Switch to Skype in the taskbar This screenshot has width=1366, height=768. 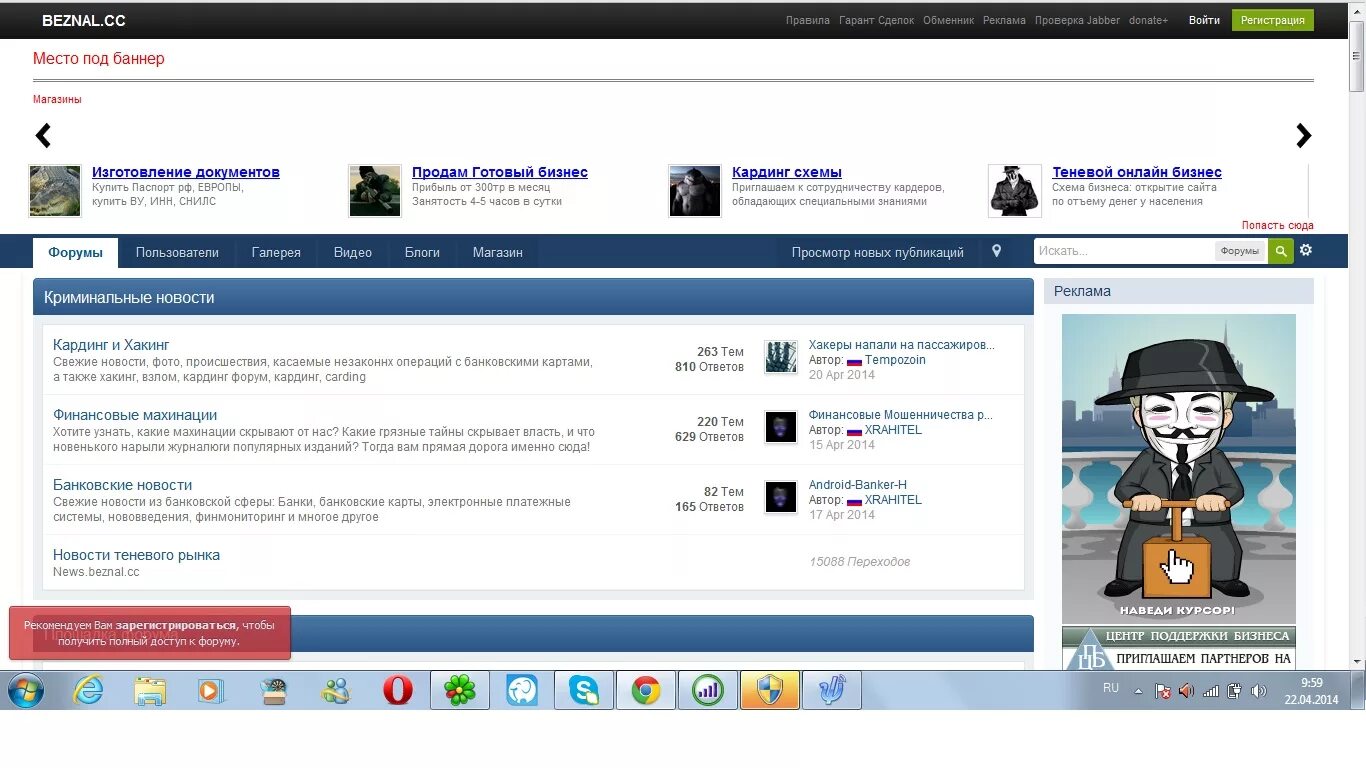(x=584, y=690)
